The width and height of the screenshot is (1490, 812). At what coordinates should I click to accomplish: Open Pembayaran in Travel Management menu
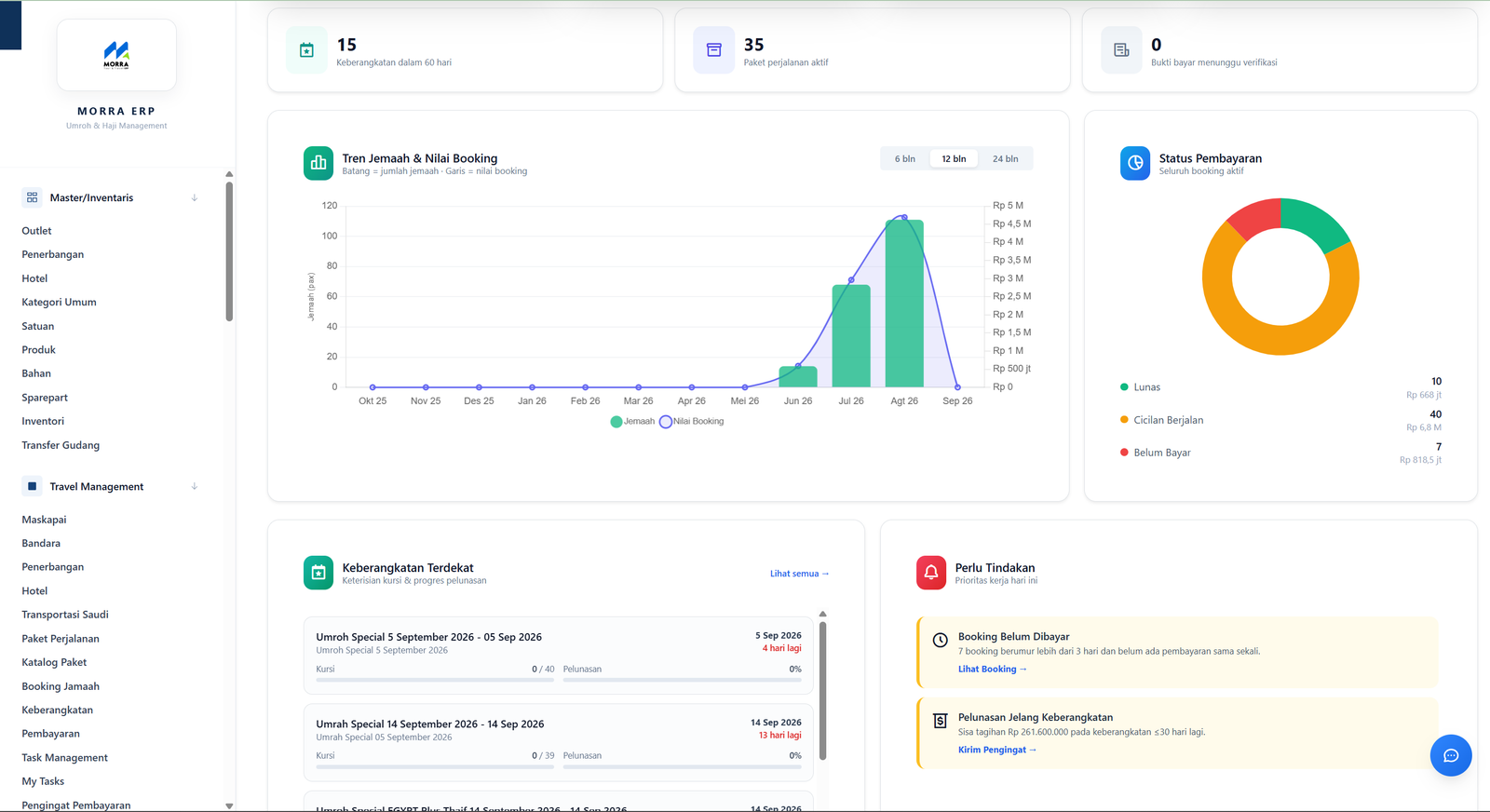point(51,734)
